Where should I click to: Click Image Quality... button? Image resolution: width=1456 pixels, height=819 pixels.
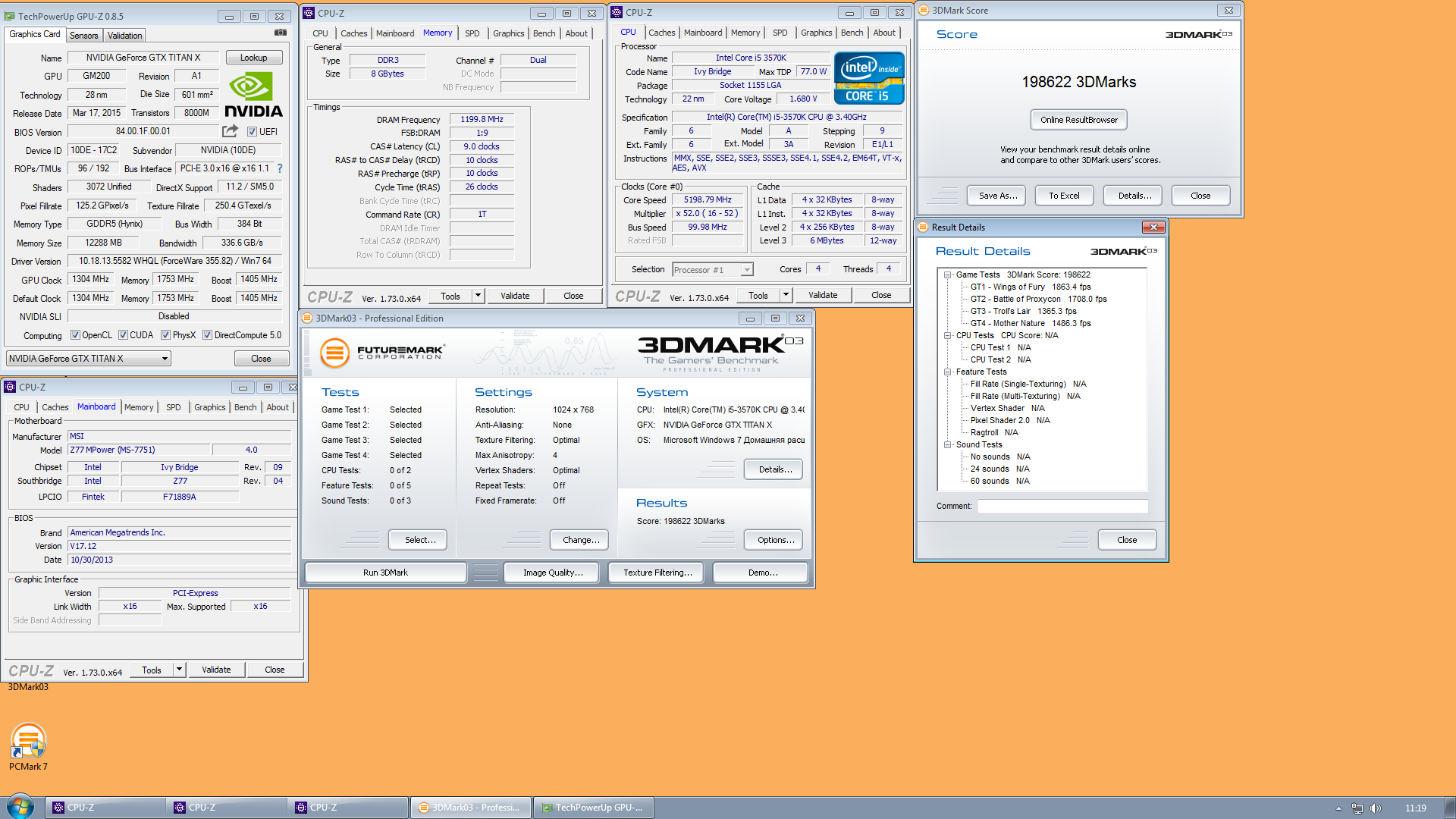551,573
